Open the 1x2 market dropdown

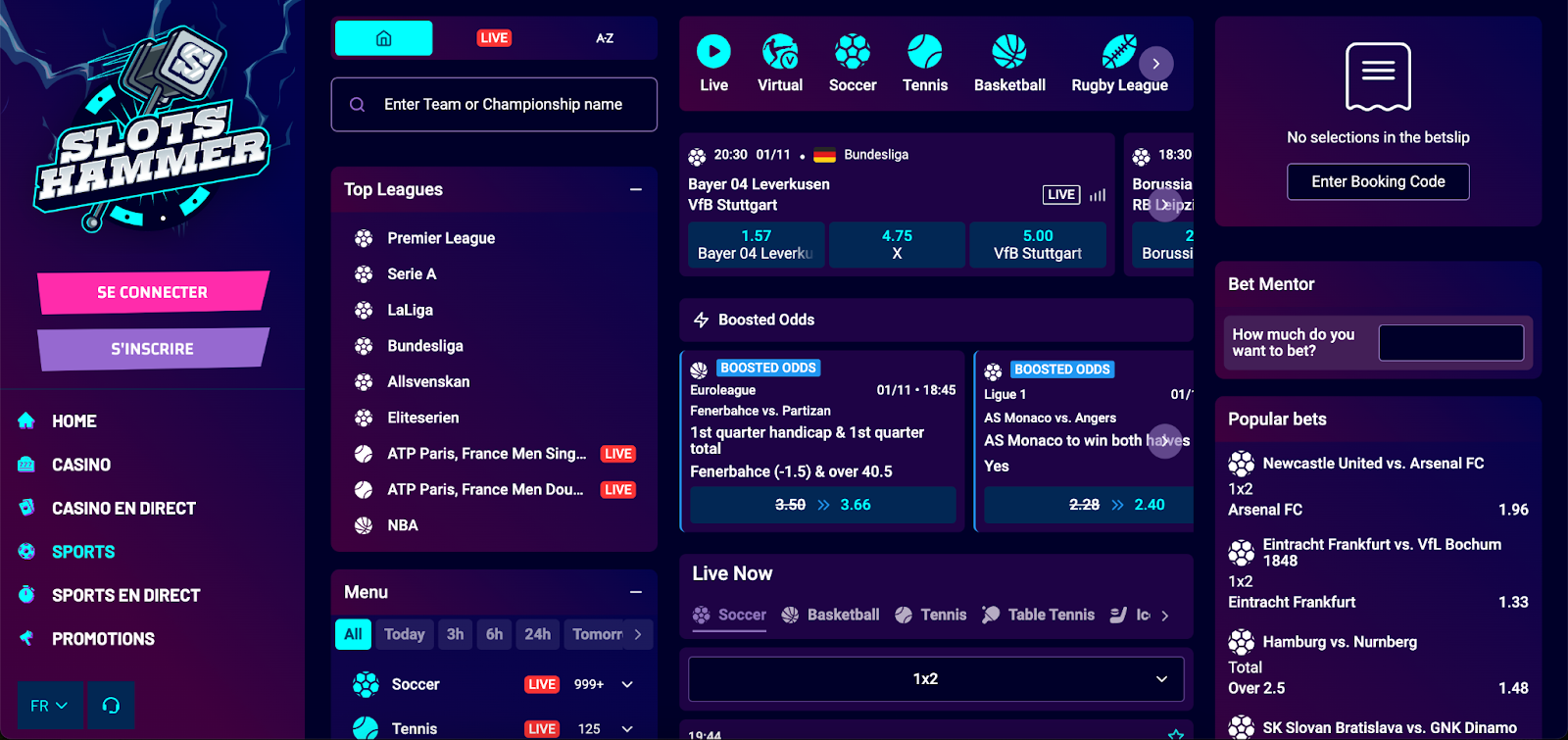click(936, 678)
